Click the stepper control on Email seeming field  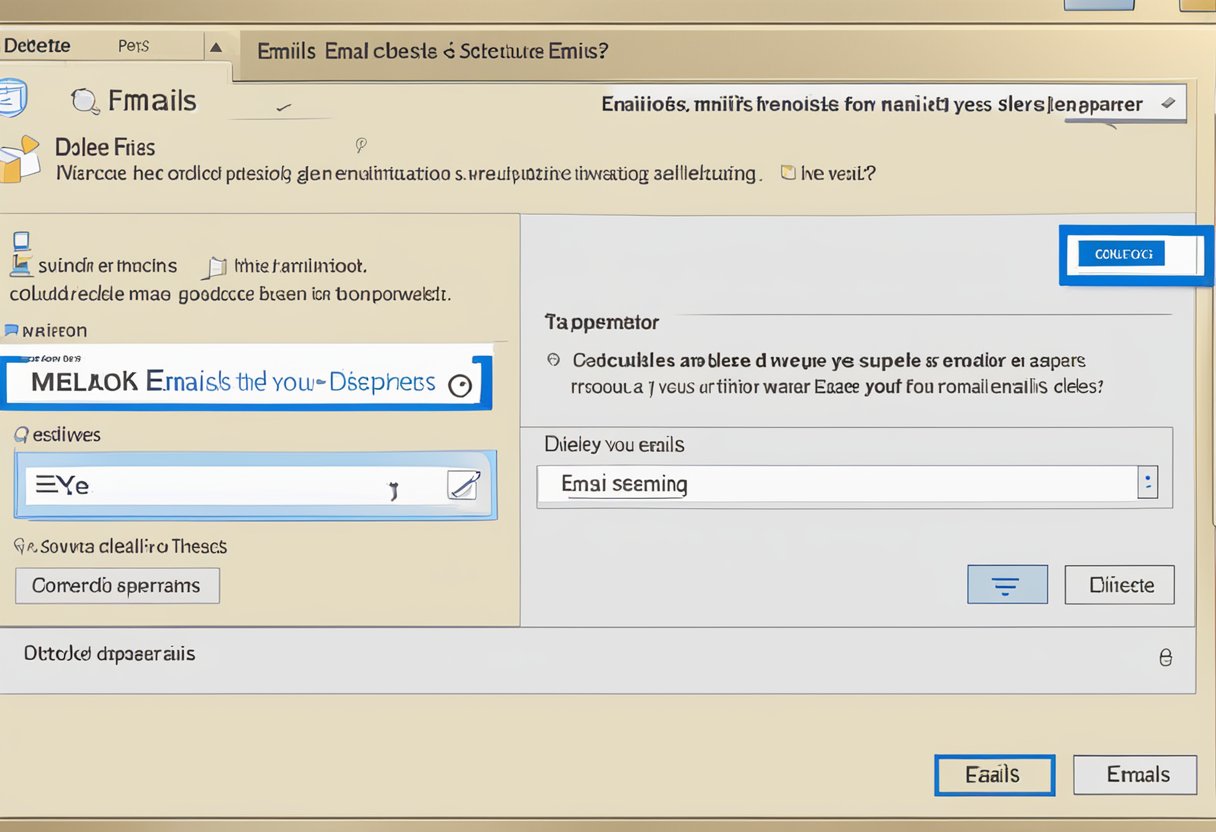tap(1148, 482)
